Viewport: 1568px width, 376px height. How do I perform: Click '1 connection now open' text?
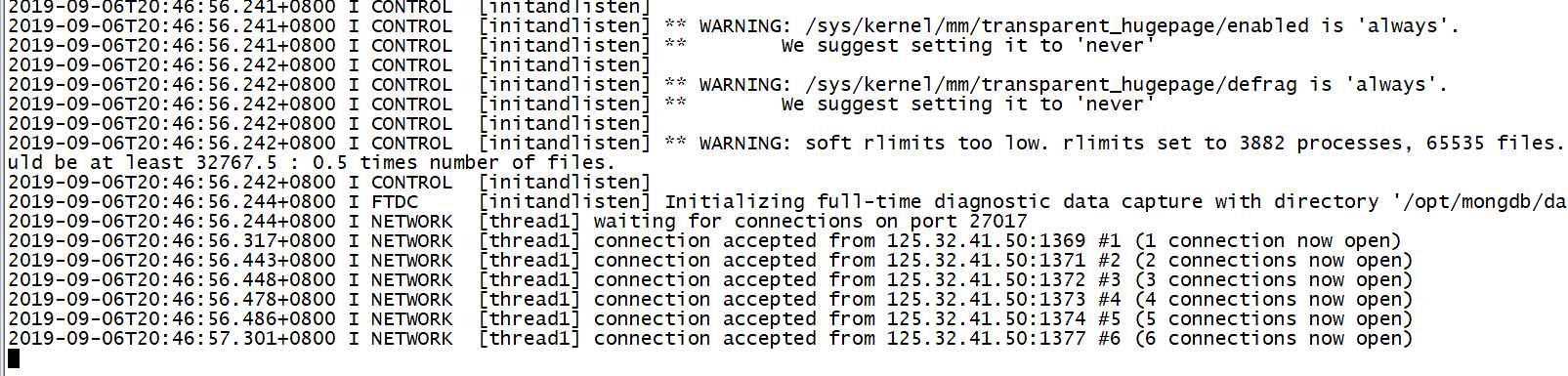1268,241
